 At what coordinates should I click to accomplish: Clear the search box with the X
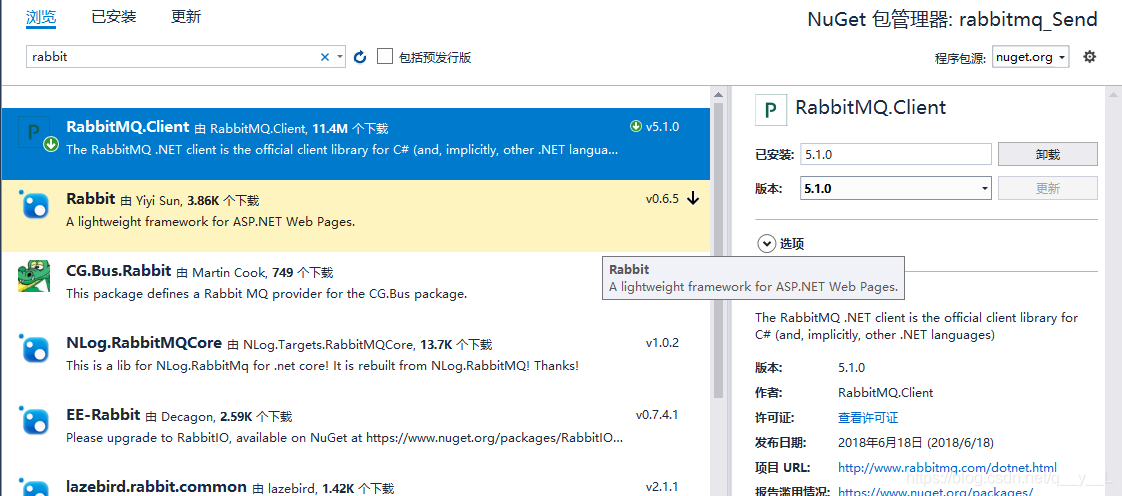tap(325, 57)
